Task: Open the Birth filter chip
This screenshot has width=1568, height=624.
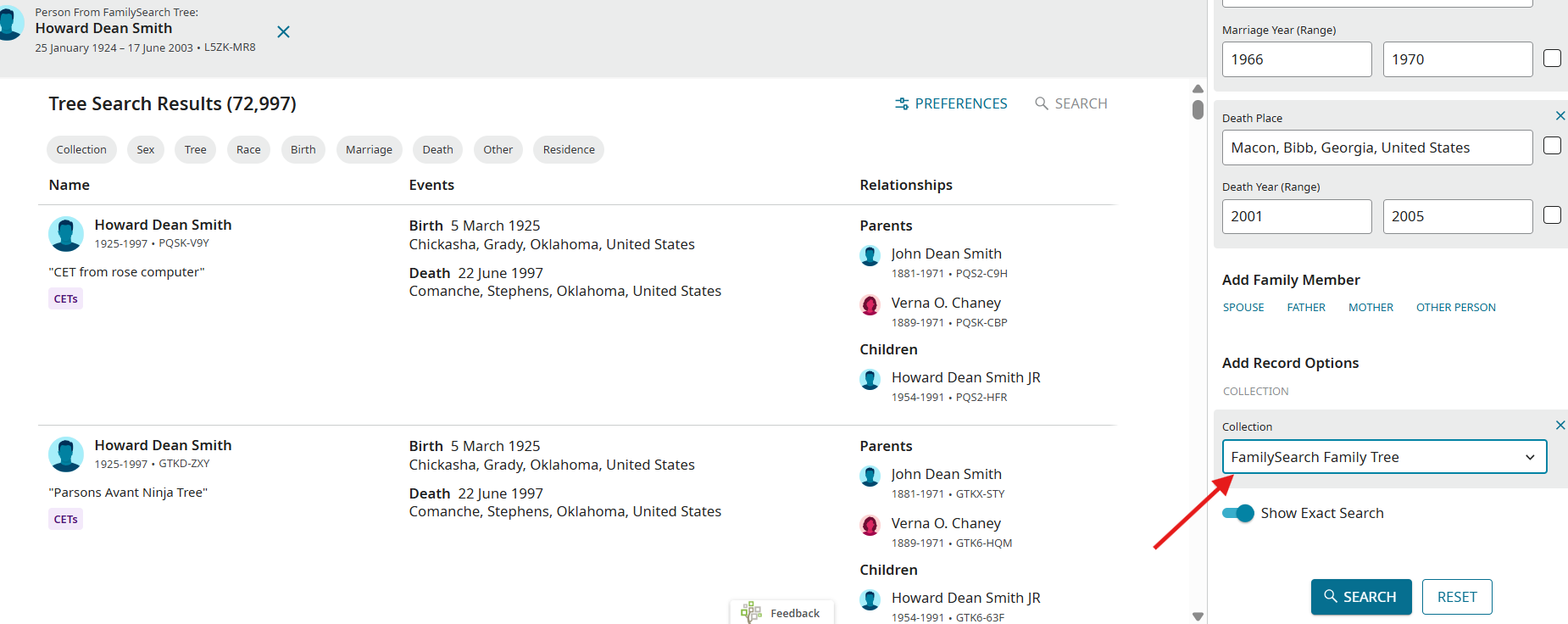Action: tap(303, 150)
